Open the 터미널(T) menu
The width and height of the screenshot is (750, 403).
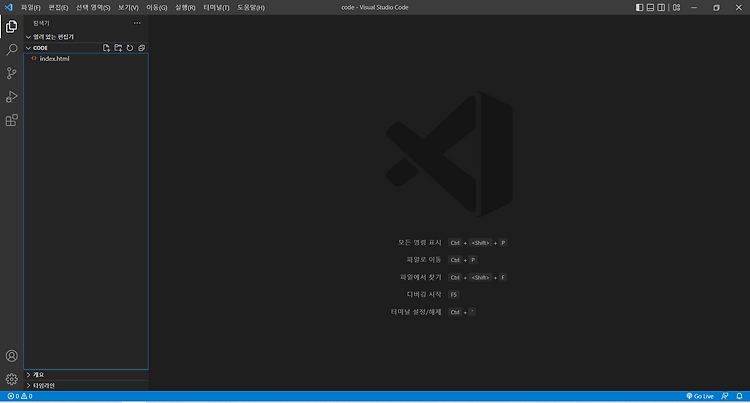pyautogui.click(x=216, y=8)
